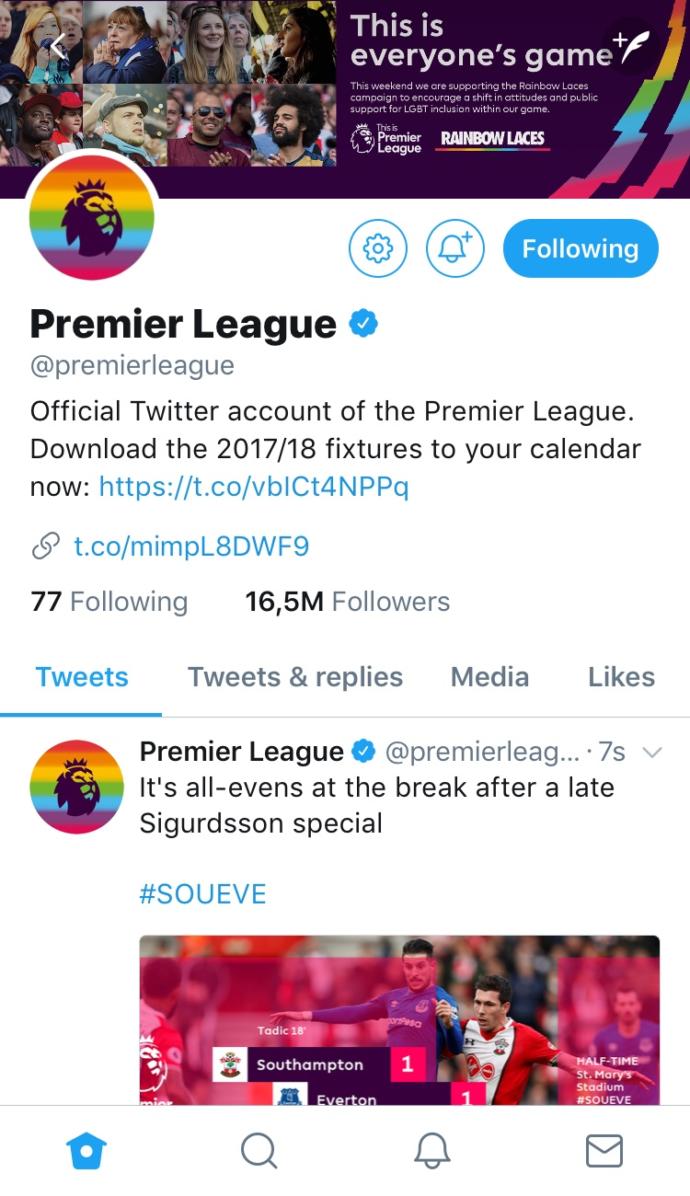Switch to the Tweets & replies tab

pyautogui.click(x=295, y=677)
